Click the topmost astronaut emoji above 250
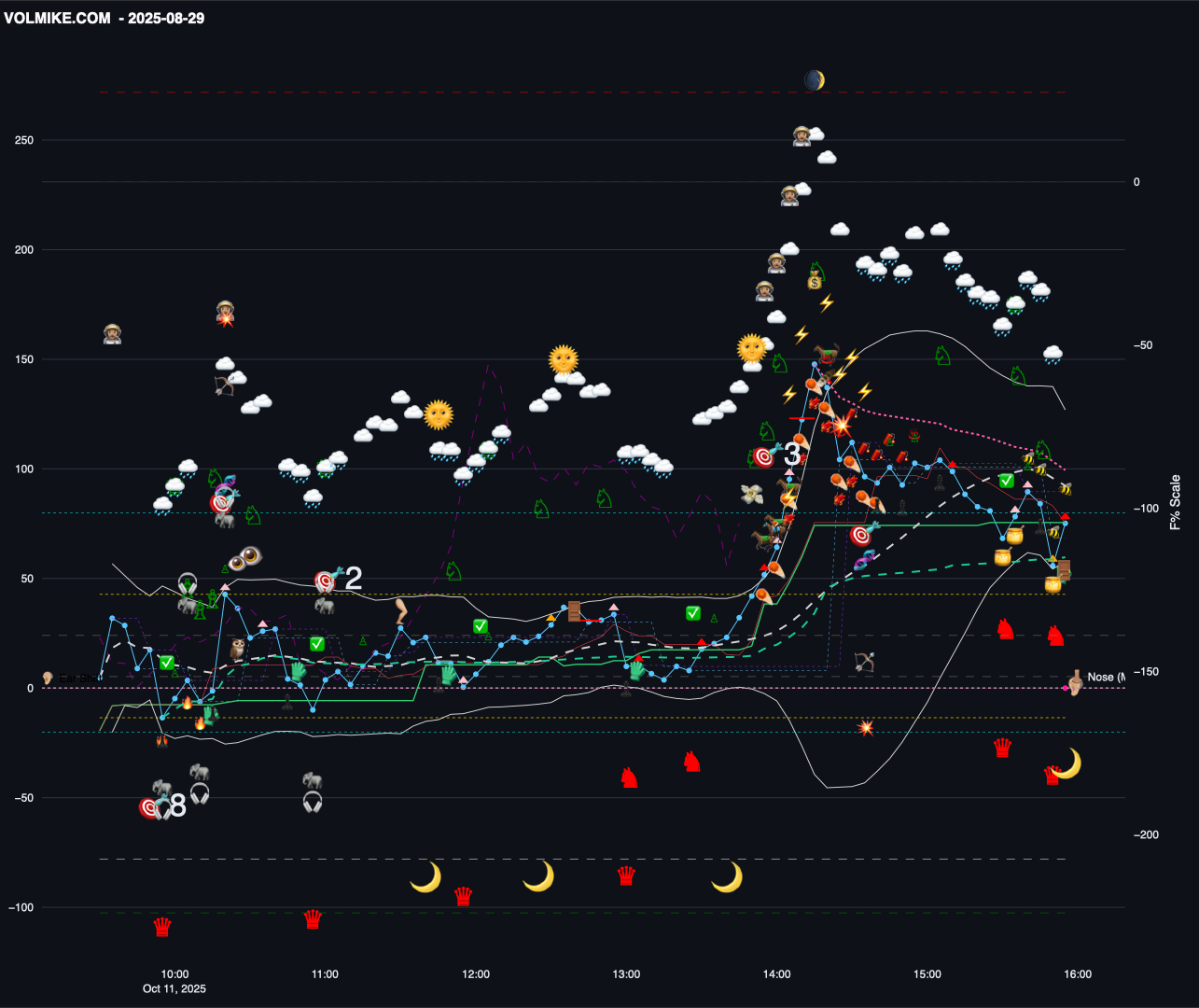Image resolution: width=1199 pixels, height=1008 pixels. coord(802,136)
